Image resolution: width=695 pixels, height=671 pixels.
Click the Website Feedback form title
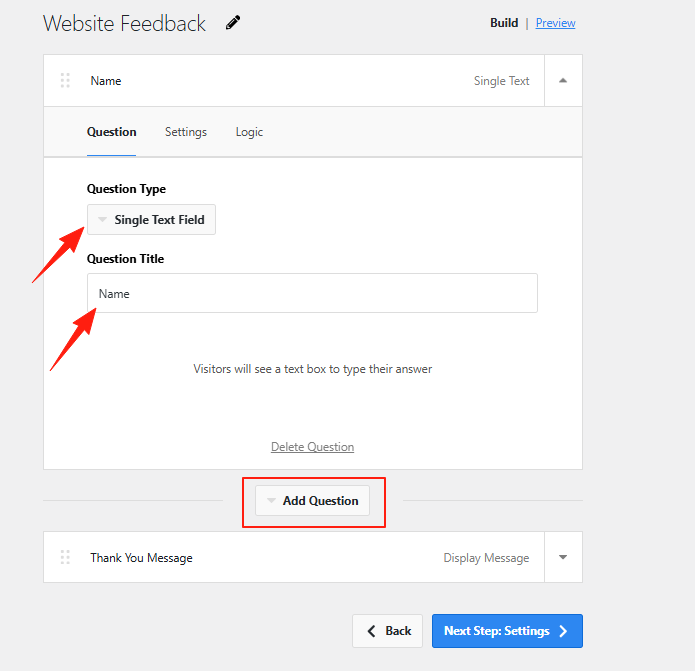tap(124, 23)
